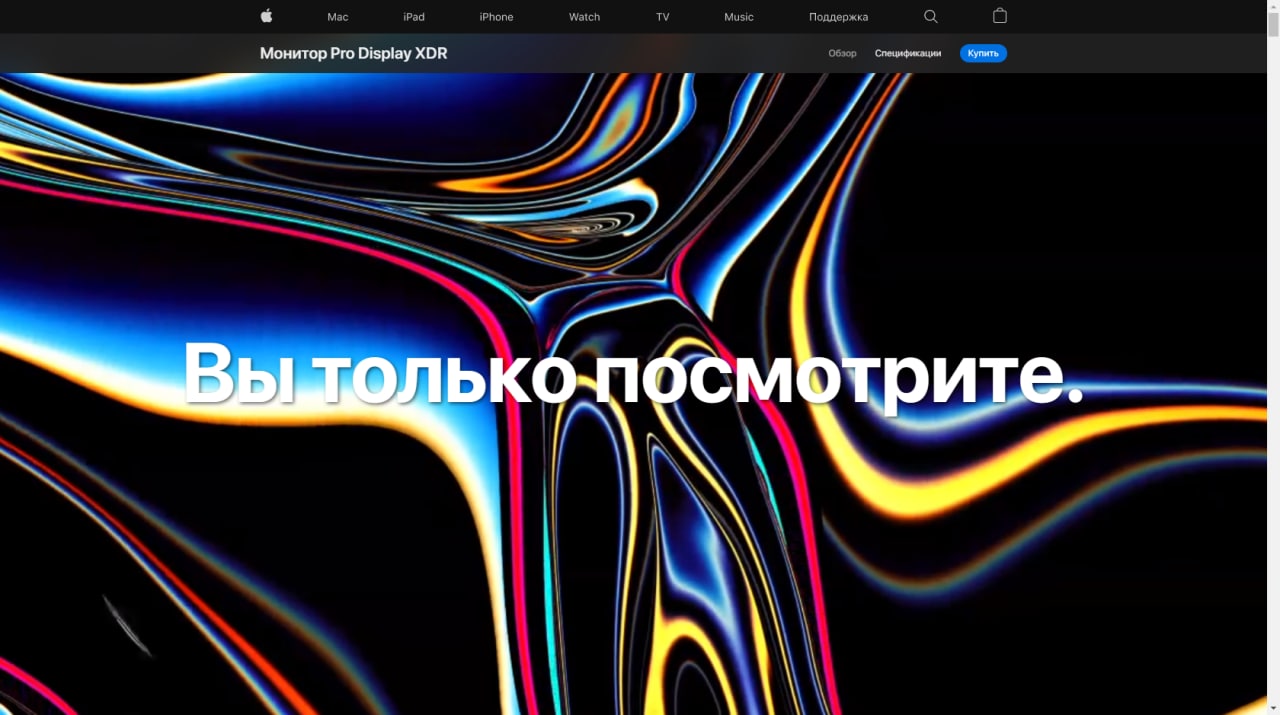
Task: Click the Вы только посмотрите headline
Action: point(633,374)
